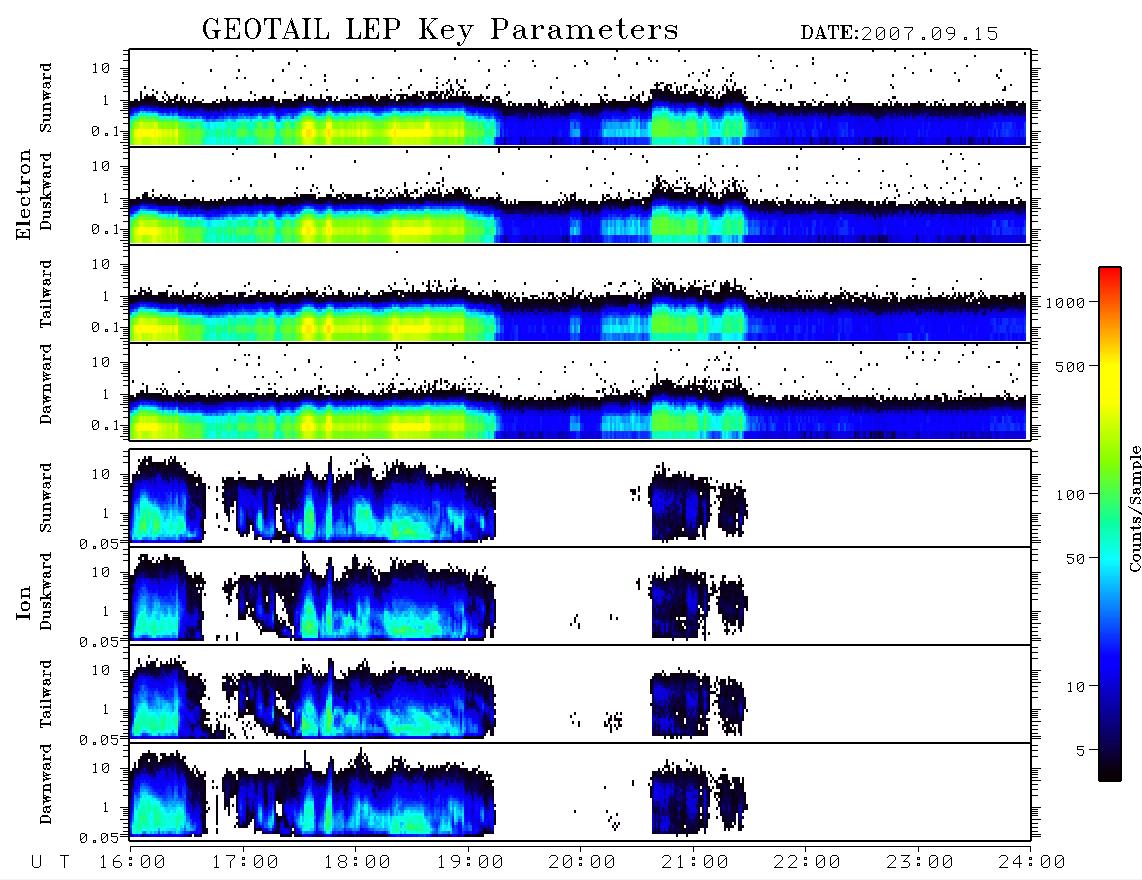This screenshot has width=1142, height=880.
Task: Select the "Ion" group axis label
Action: point(23,602)
